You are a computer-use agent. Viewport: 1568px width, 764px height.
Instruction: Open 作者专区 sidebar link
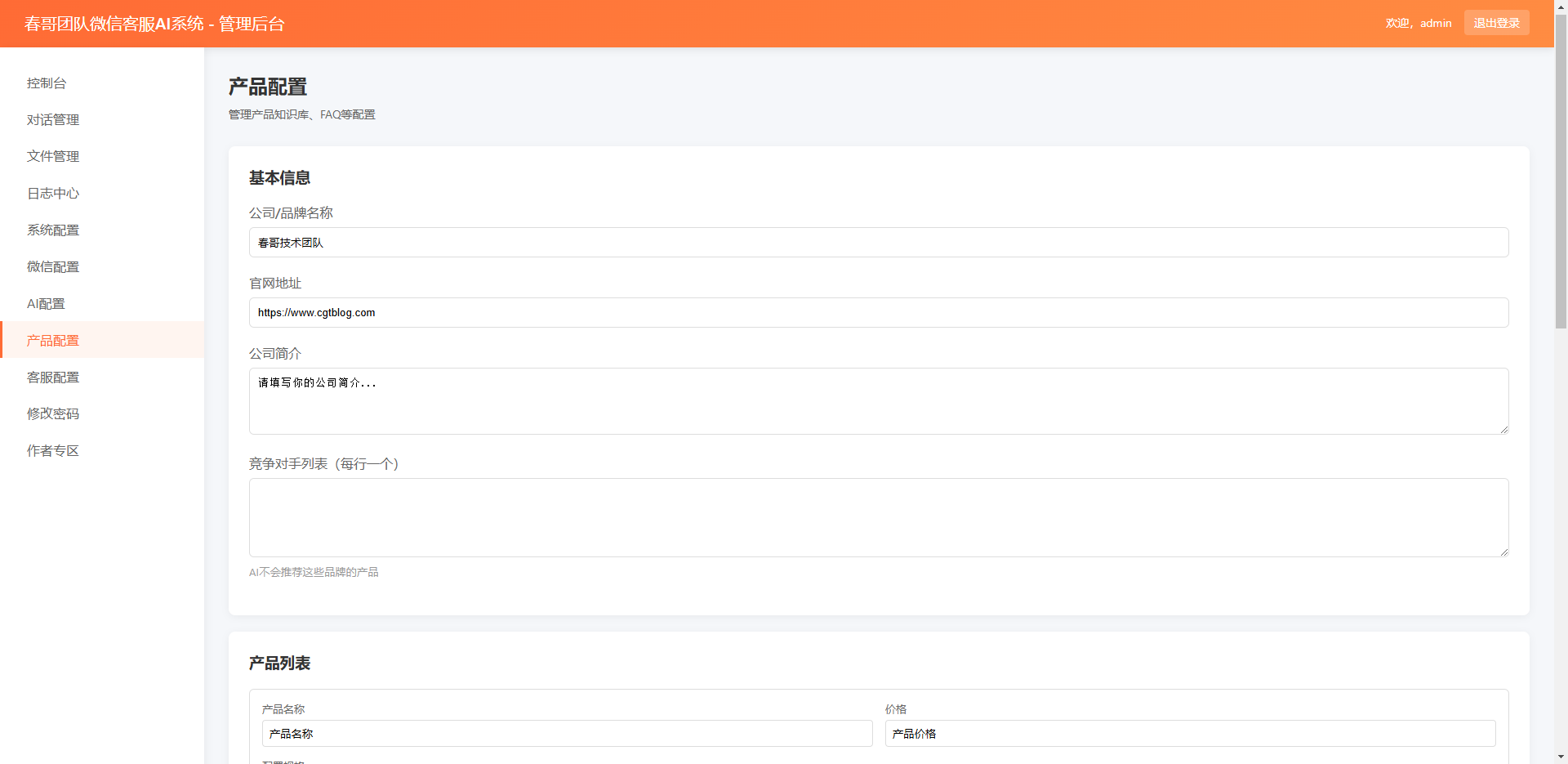click(x=53, y=451)
